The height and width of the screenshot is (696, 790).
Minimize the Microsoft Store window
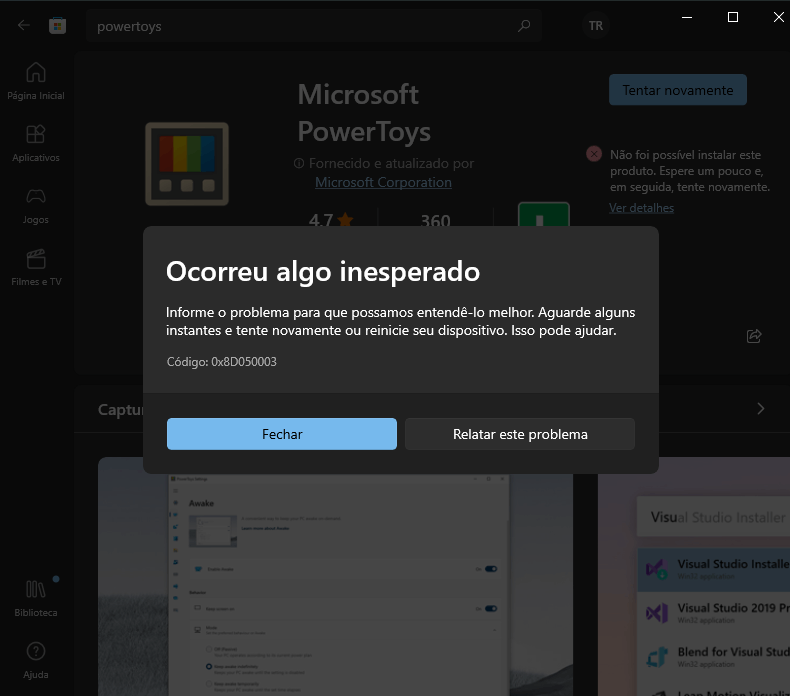(x=687, y=17)
